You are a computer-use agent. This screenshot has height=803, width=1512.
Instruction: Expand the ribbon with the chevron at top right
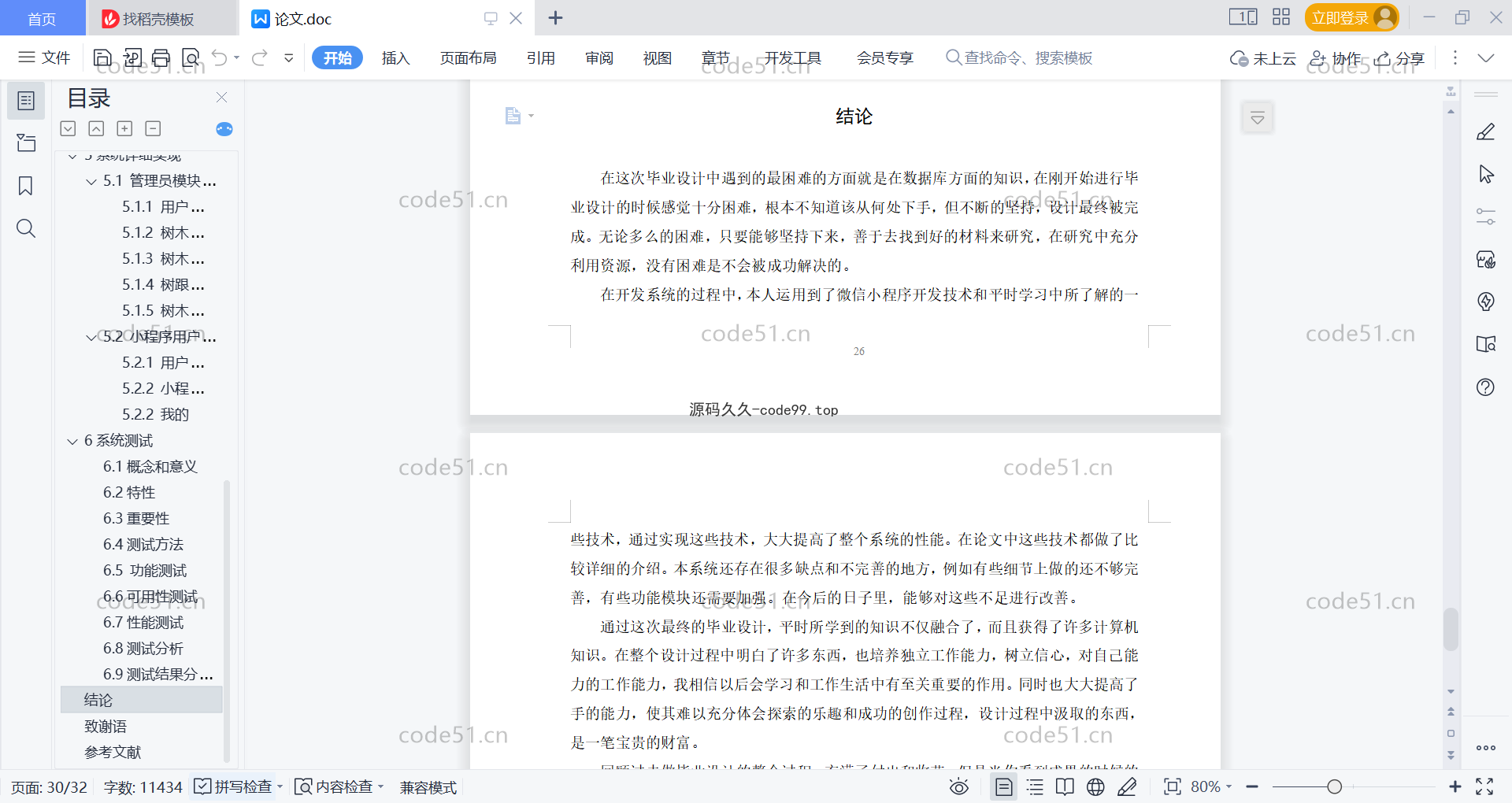(1485, 57)
